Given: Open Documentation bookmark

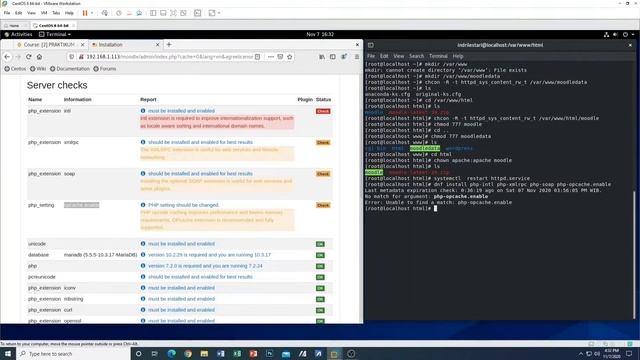Looking at the screenshot, I should [70, 69].
